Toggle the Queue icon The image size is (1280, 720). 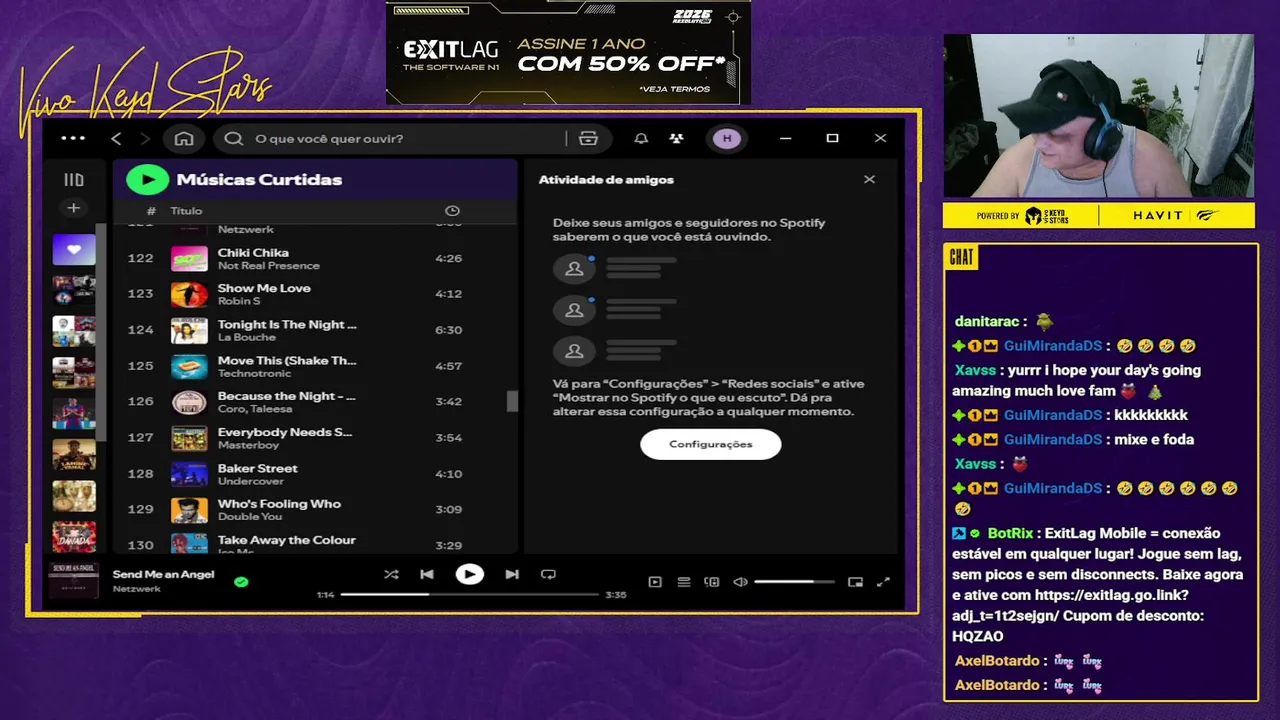pos(684,582)
